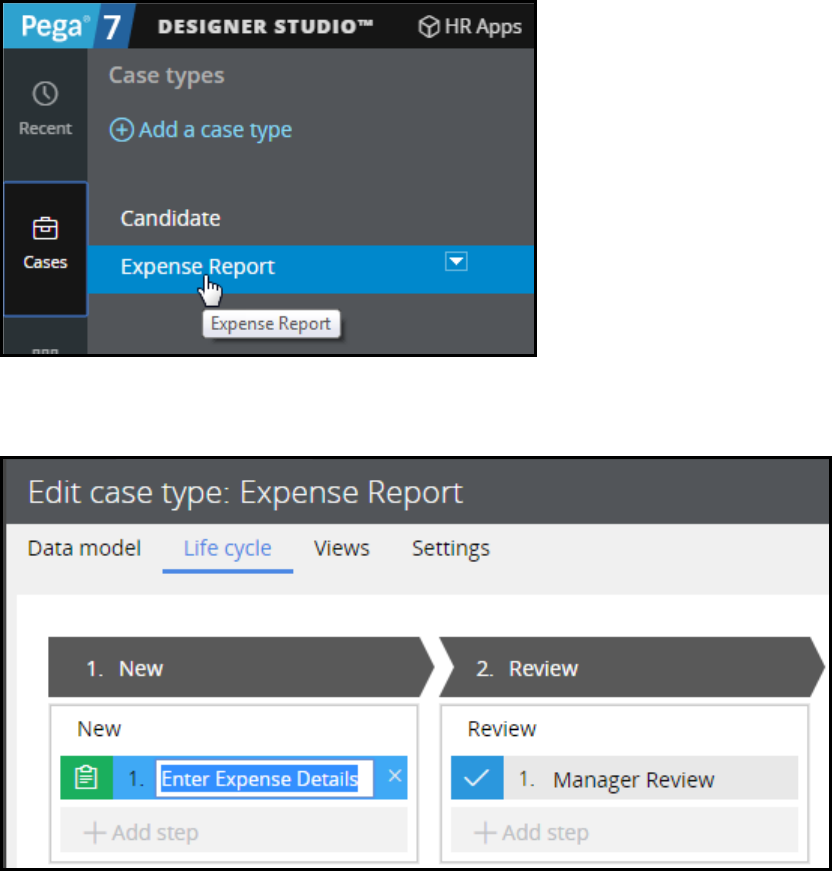Click the New process label
This screenshot has height=871, width=832.
(99, 729)
